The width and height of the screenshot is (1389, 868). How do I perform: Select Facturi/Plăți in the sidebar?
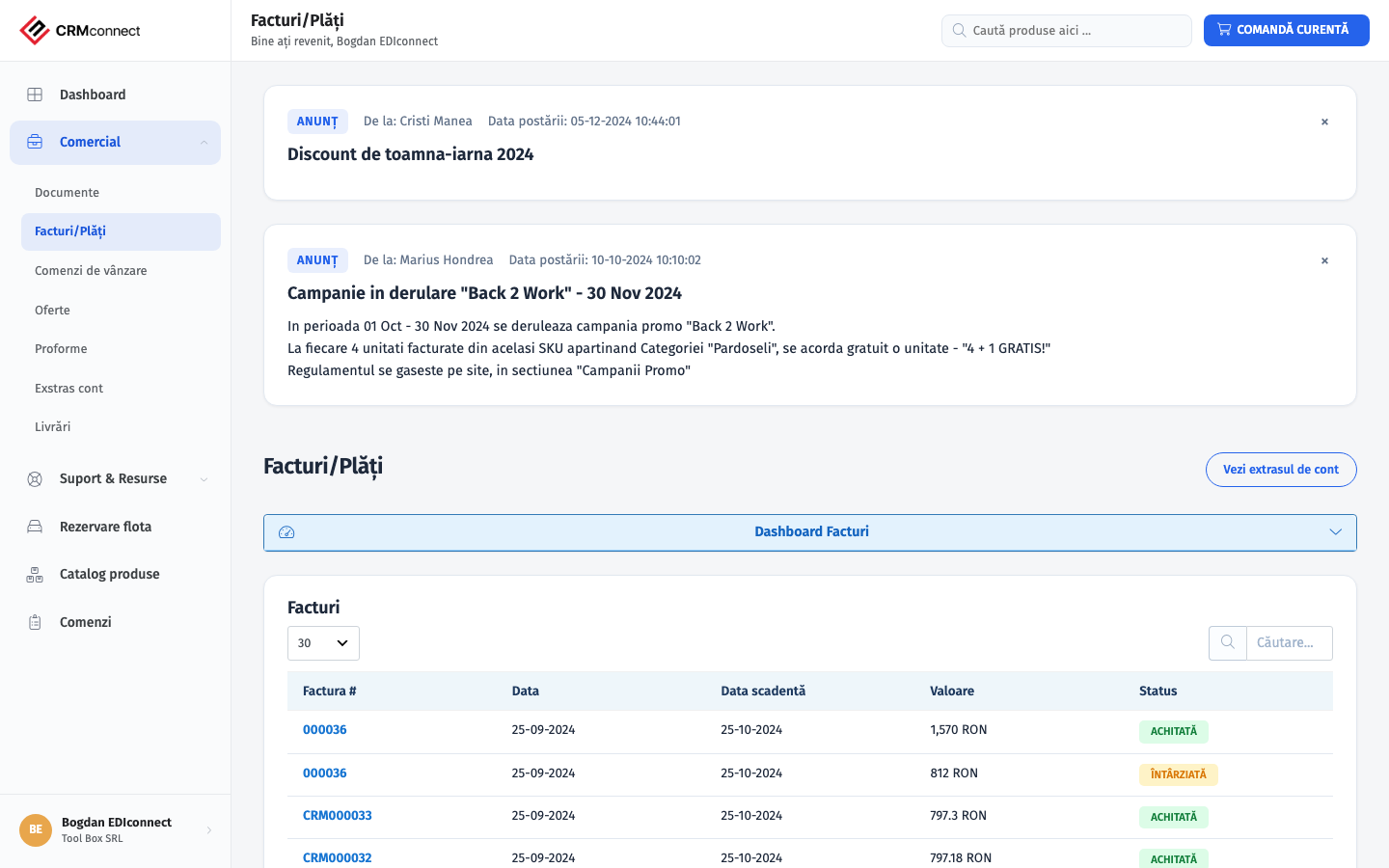(121, 231)
